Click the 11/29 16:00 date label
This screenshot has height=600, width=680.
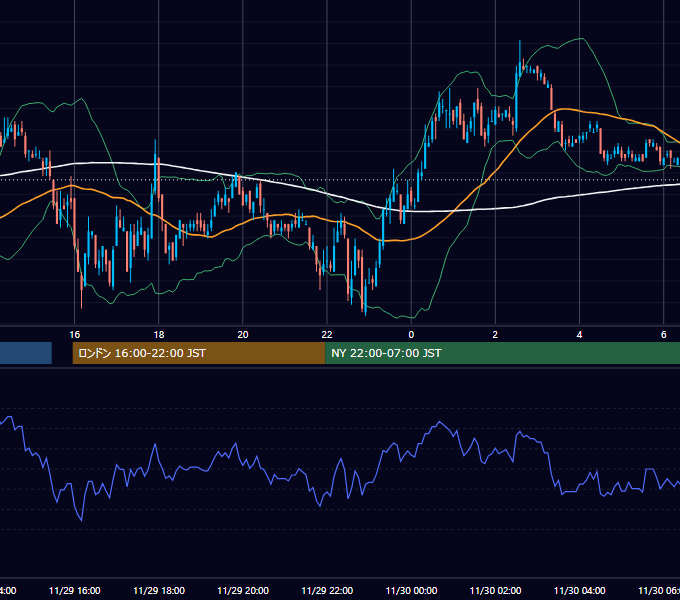75,590
